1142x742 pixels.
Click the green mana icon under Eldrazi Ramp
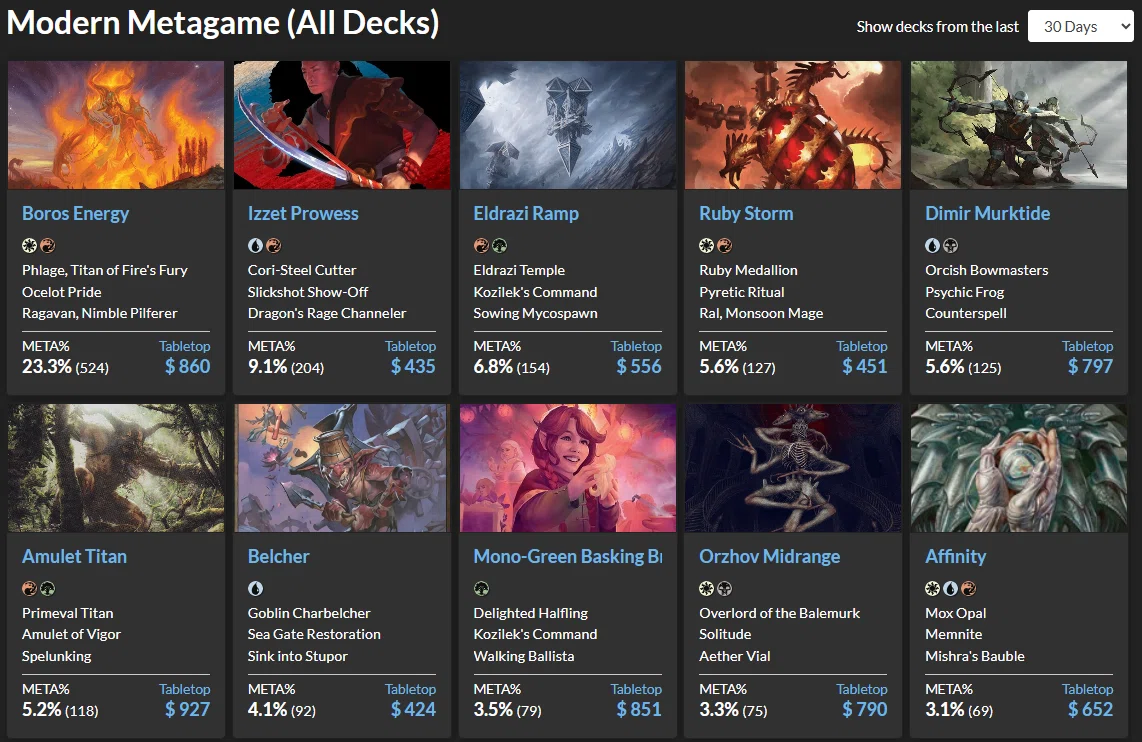tap(499, 245)
